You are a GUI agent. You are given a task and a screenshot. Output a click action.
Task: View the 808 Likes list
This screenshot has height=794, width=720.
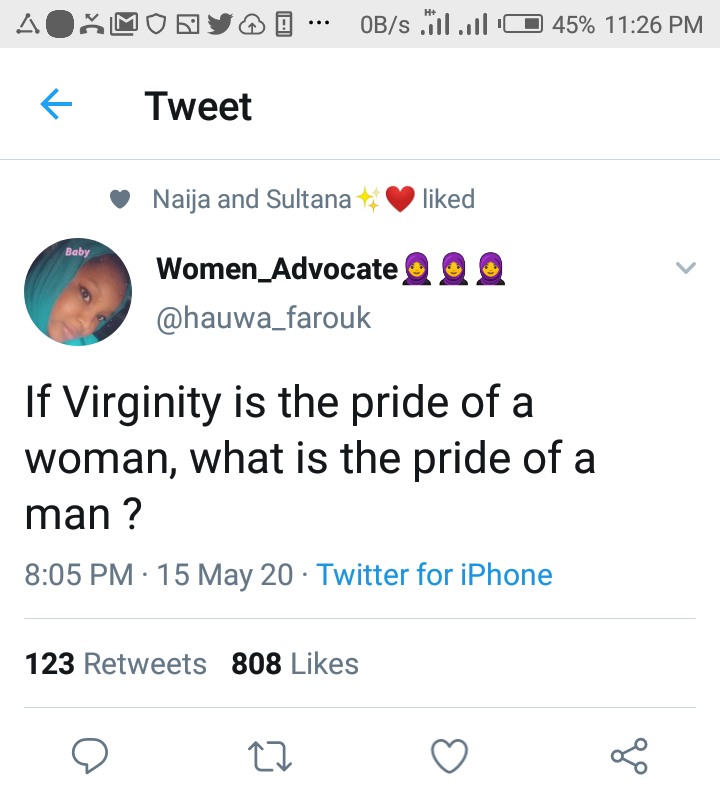(295, 664)
